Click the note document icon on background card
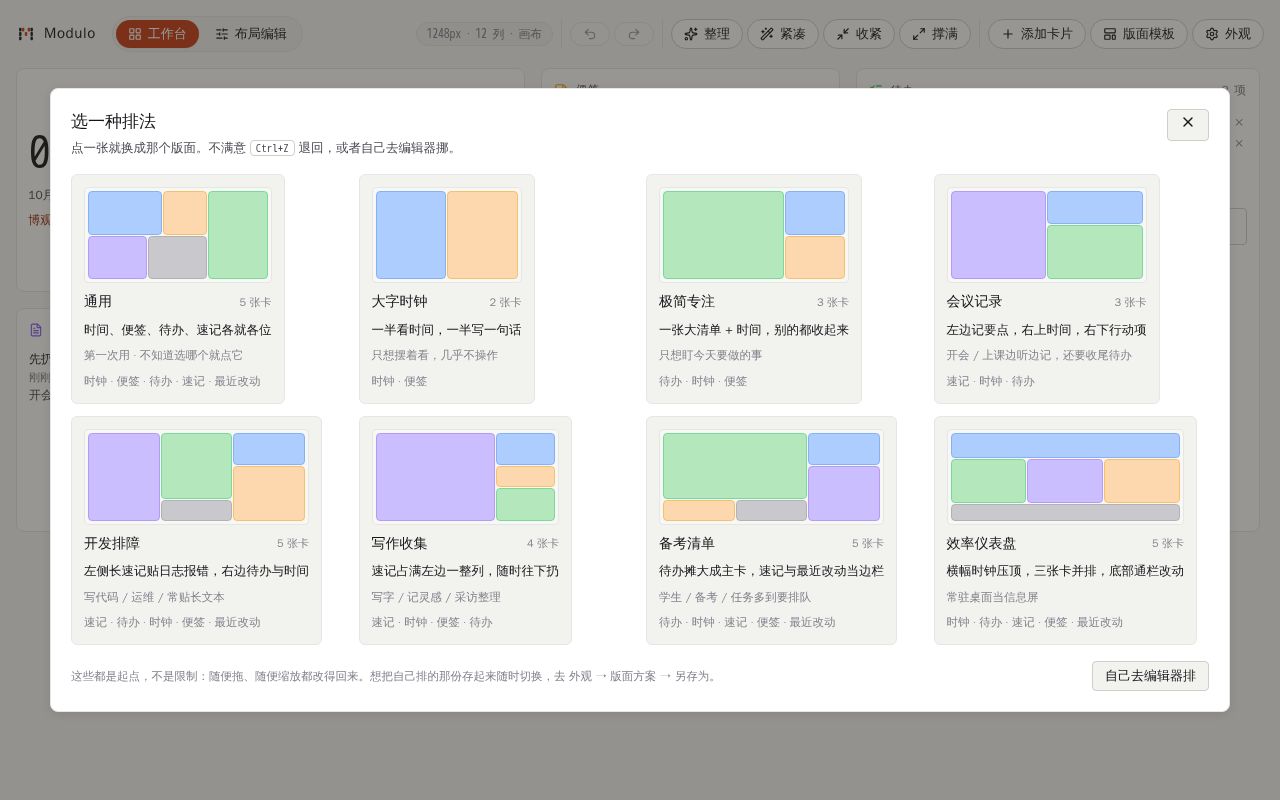Screen dimensions: 1280x800 36,330
